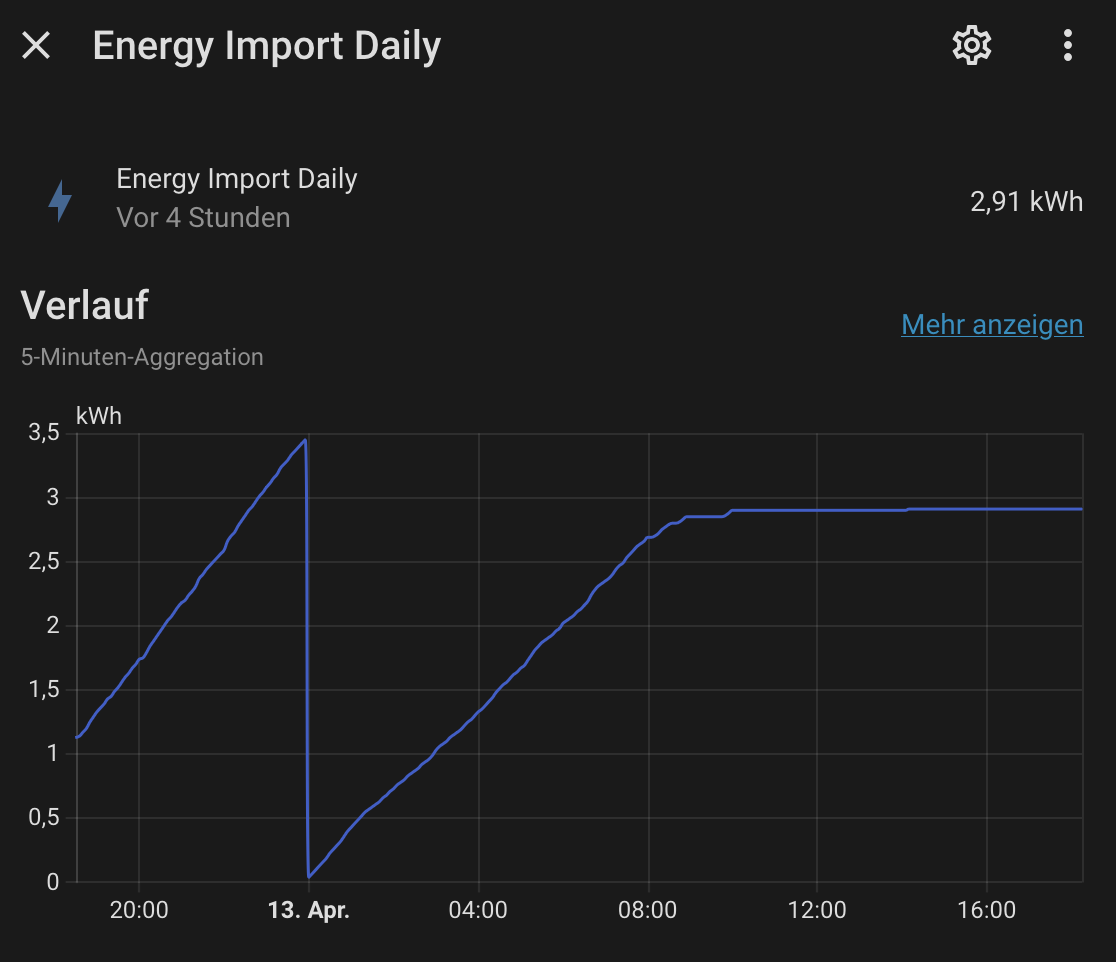1116x962 pixels.
Task: Close the Energy Import Daily dialog
Action: coord(36,45)
